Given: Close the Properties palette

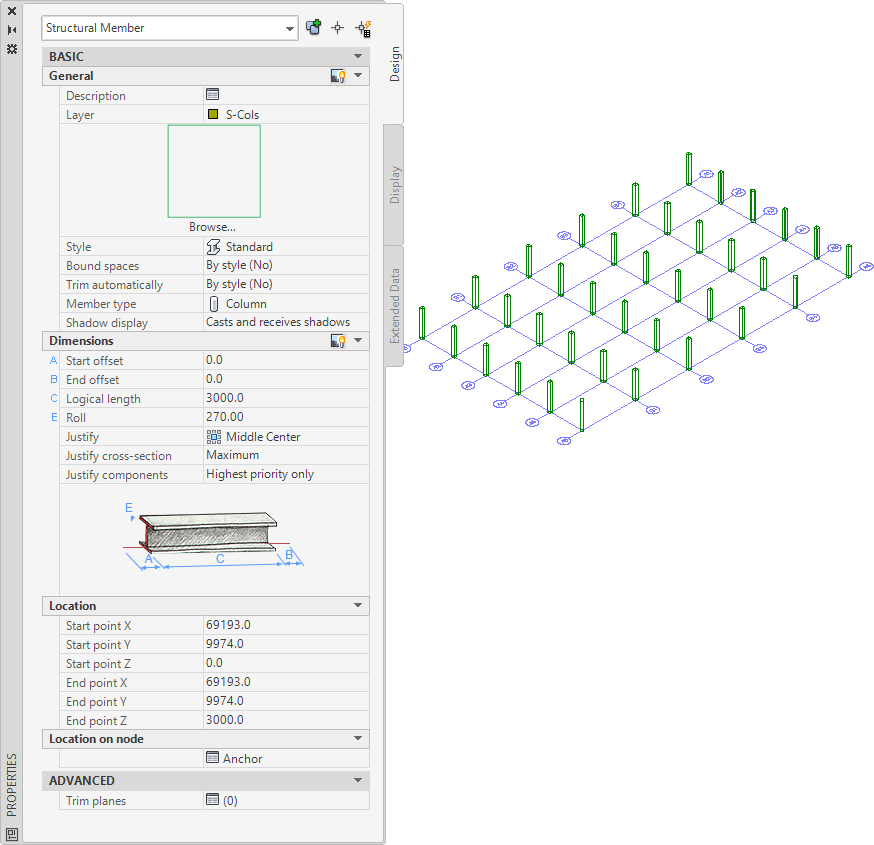Looking at the screenshot, I should [x=12, y=11].
